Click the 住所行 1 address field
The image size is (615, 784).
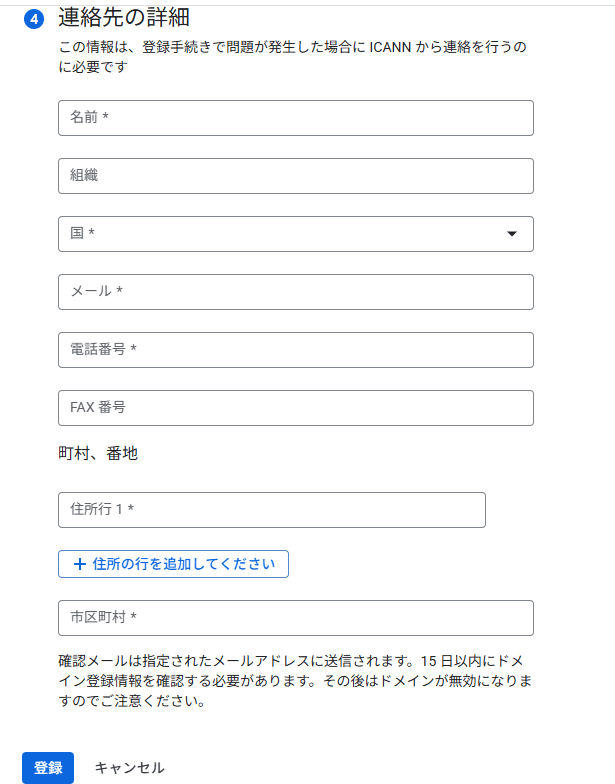(272, 510)
